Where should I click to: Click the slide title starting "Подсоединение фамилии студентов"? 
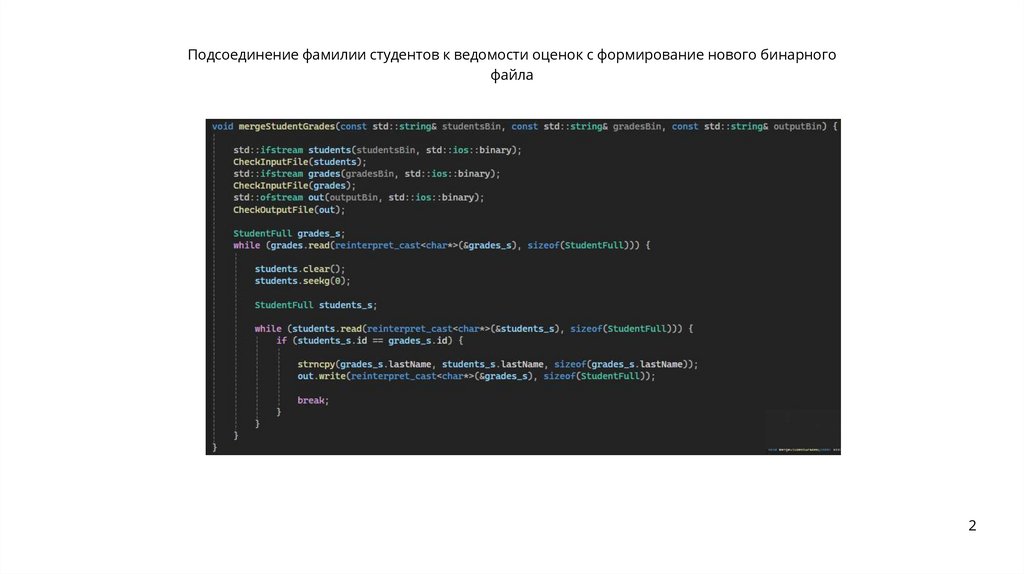(511, 64)
